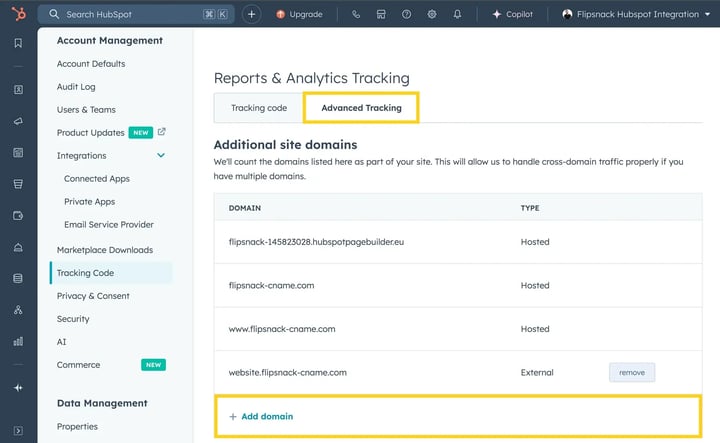The image size is (720, 443).
Task: Click the HubSpot sprocket logo
Action: pyautogui.click(x=18, y=14)
